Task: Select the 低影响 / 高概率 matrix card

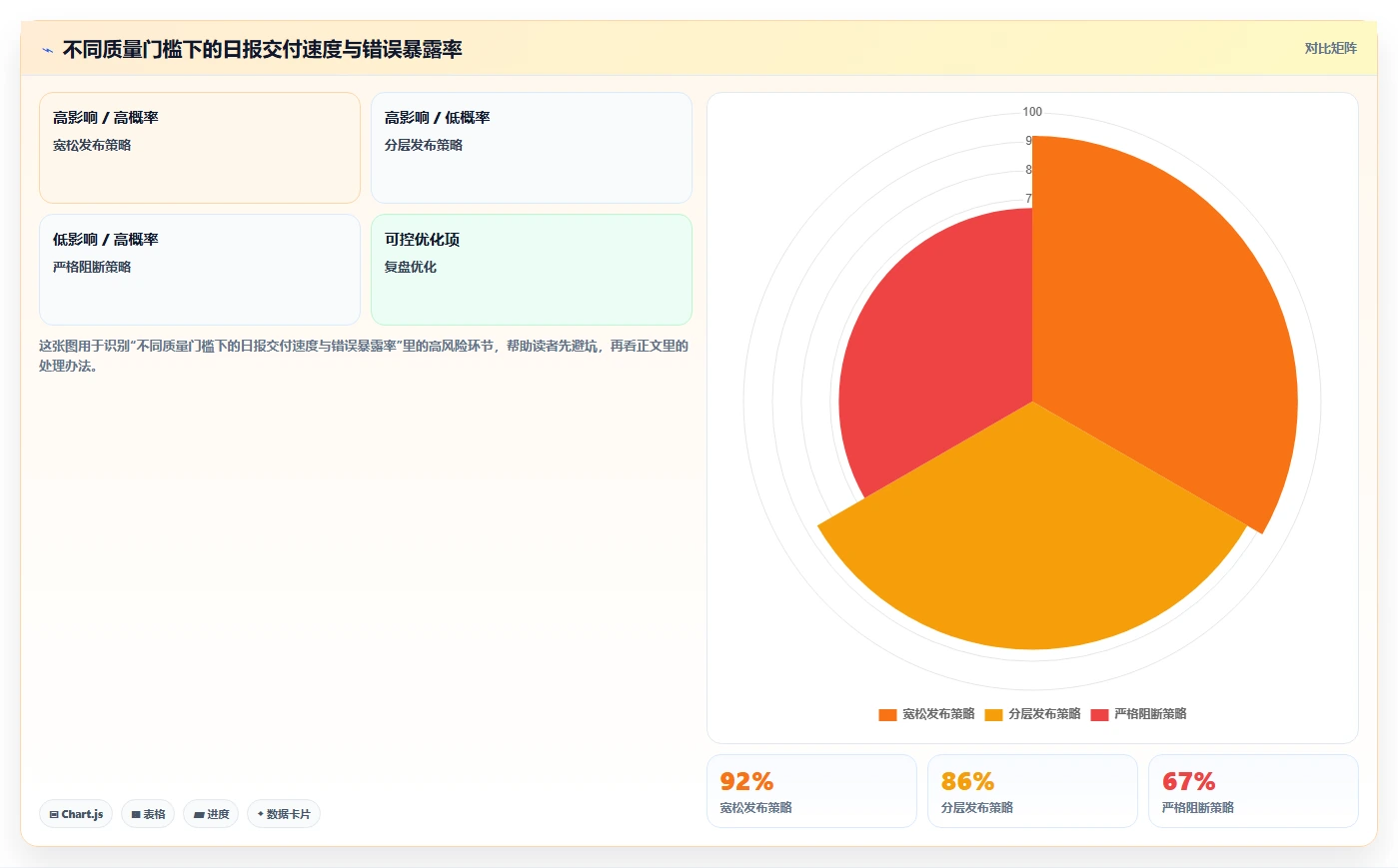Action: (200, 270)
